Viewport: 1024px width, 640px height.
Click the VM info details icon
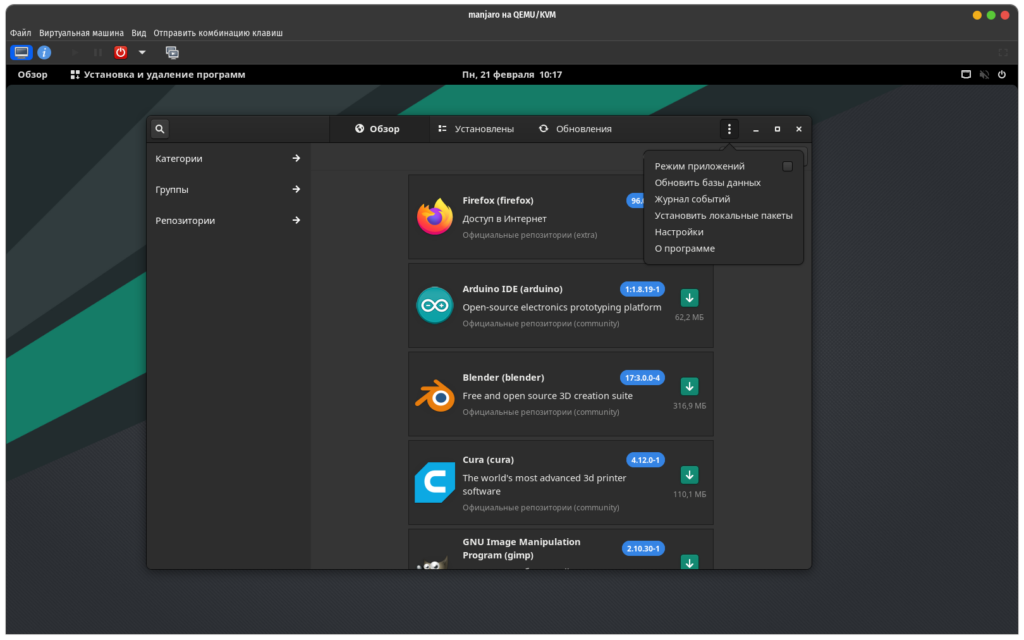(x=44, y=52)
